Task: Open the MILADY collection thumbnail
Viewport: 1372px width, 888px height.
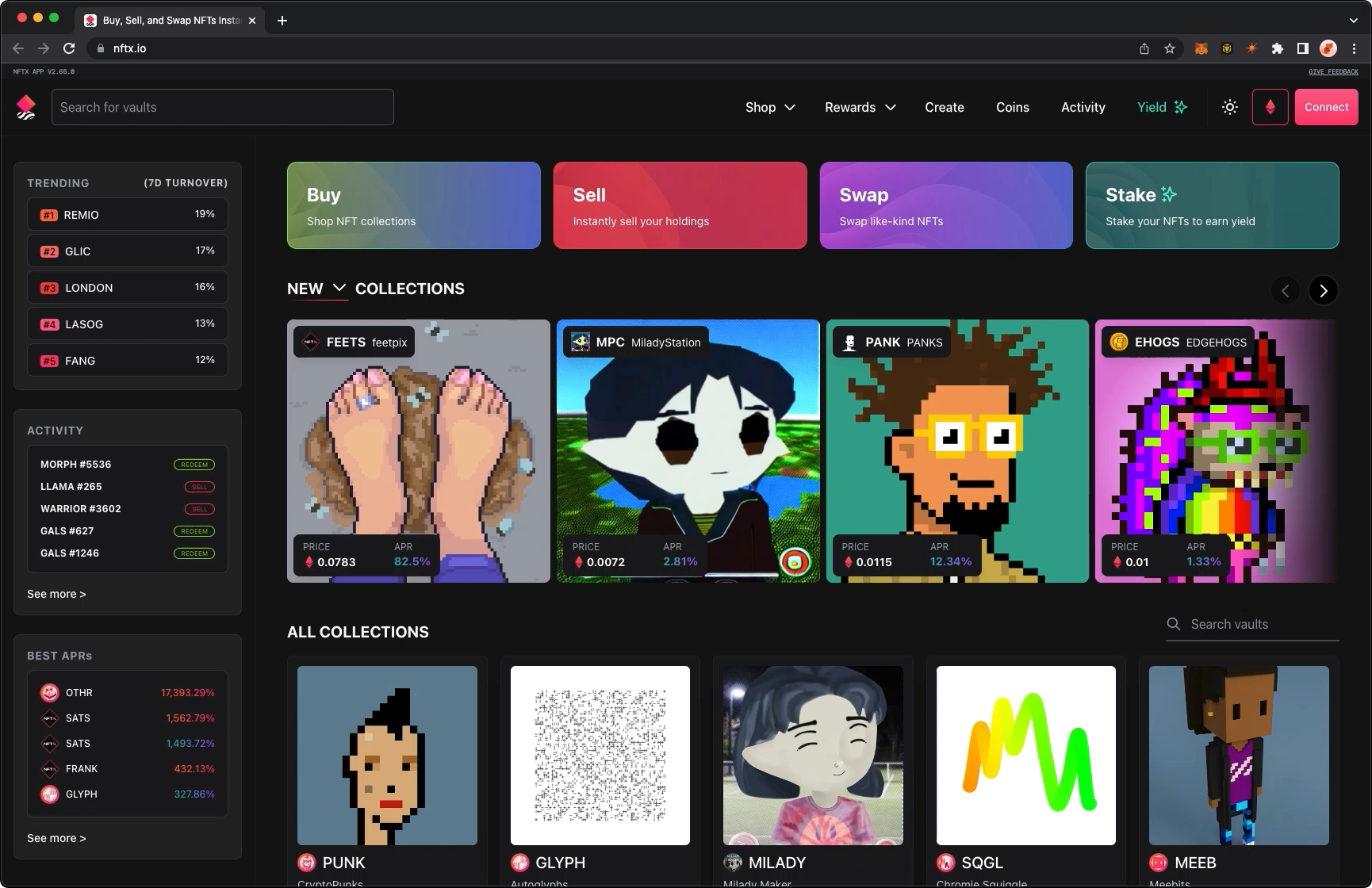Action: tap(813, 756)
